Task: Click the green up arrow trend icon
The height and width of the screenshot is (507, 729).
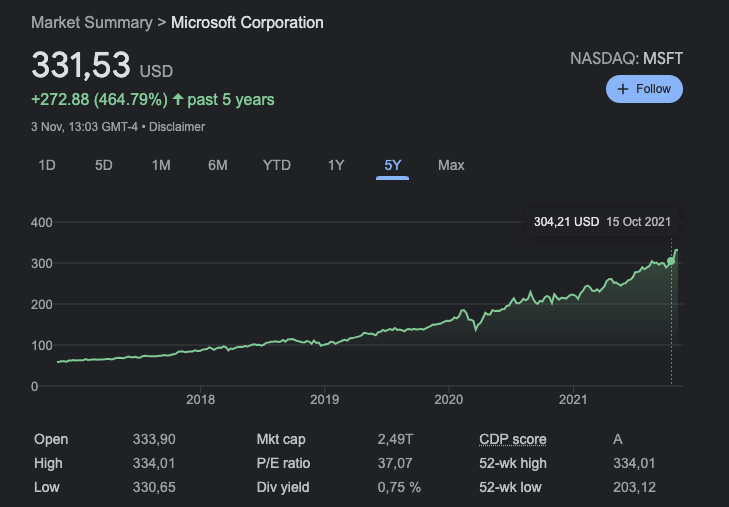Action: click(178, 99)
